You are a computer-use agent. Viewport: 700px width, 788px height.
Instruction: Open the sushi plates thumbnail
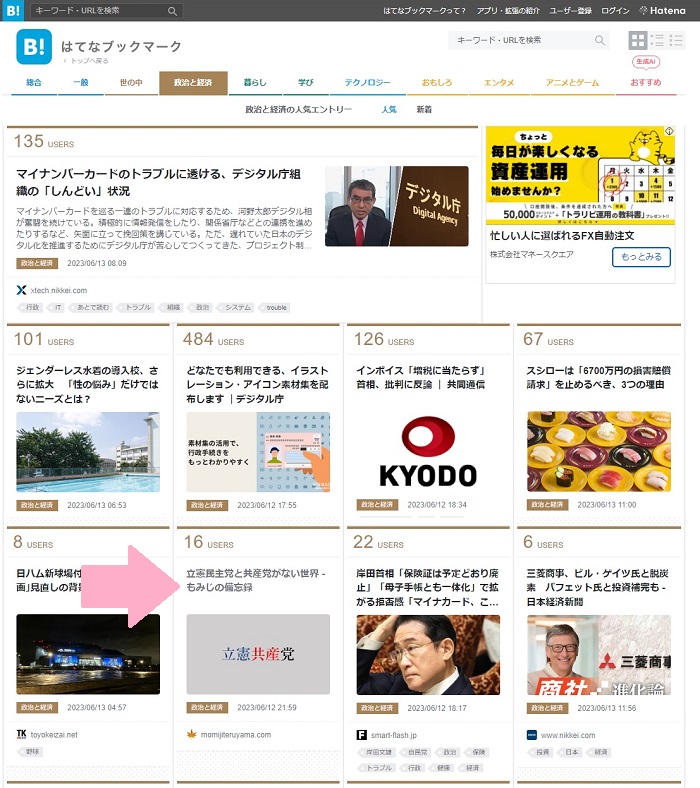pos(598,452)
